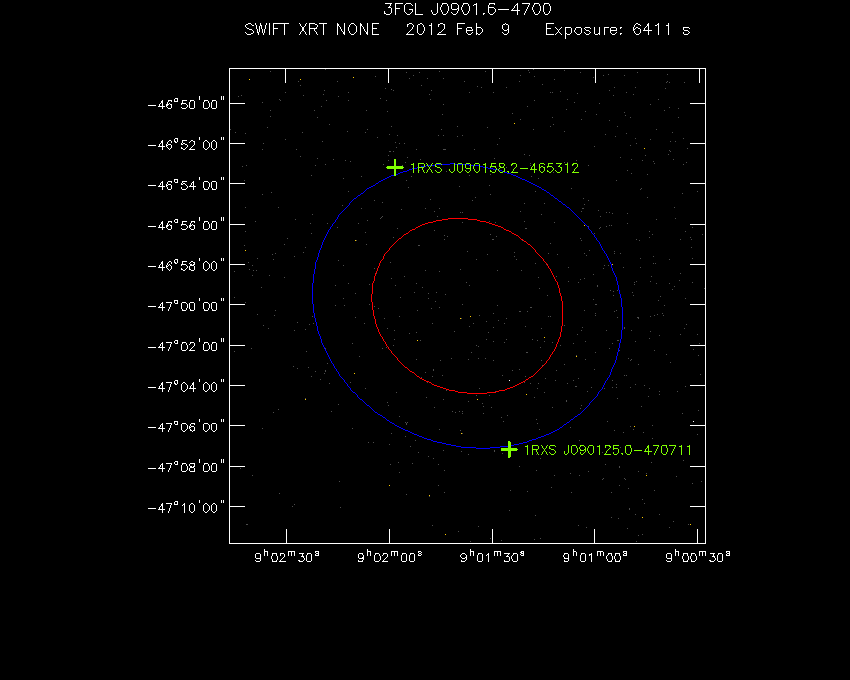Click the green cross marker for 1RXS J090125.0-470711
Viewport: 850px width, 680px height.
click(508, 450)
